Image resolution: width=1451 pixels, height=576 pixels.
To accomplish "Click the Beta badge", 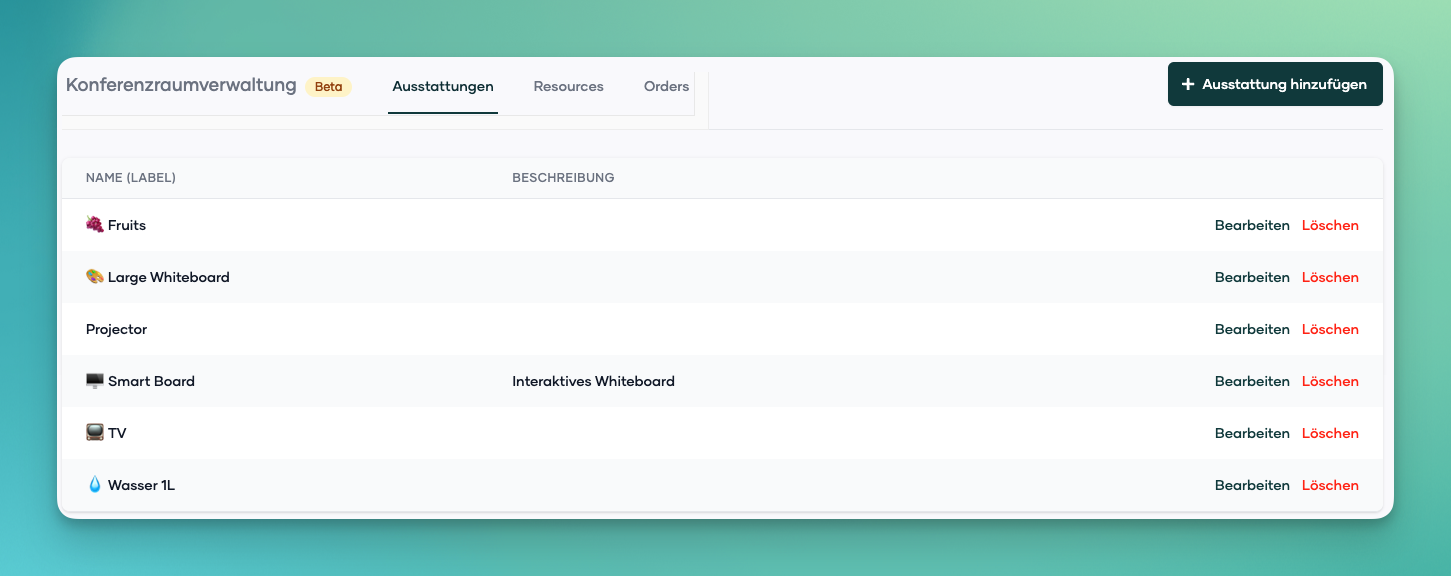I will tap(328, 87).
